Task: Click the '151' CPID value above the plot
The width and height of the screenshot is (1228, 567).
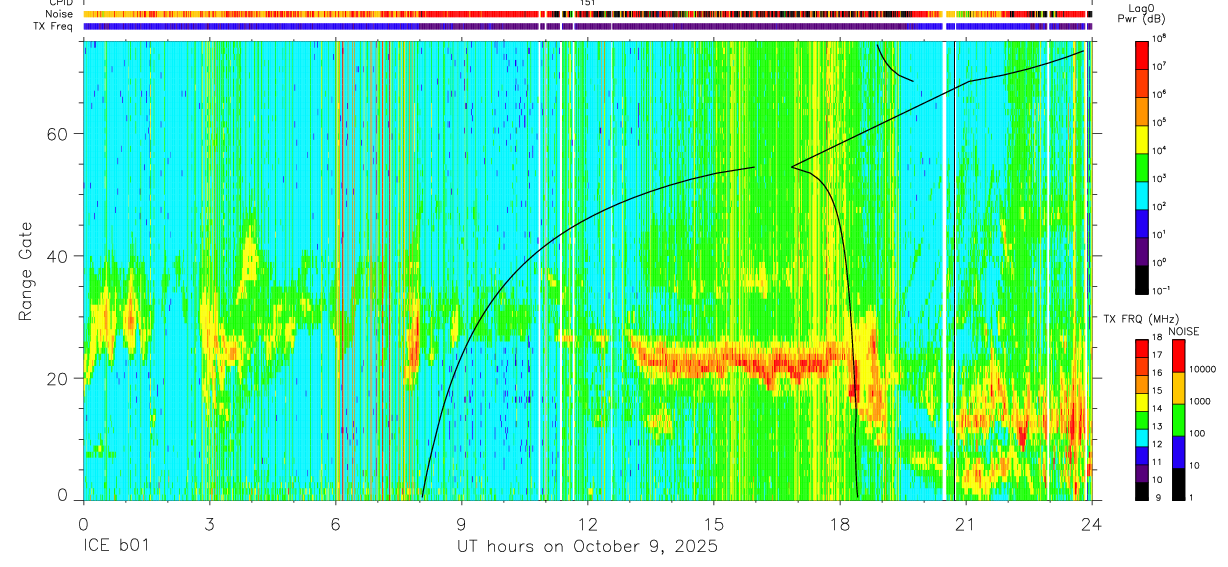Action: (x=588, y=4)
